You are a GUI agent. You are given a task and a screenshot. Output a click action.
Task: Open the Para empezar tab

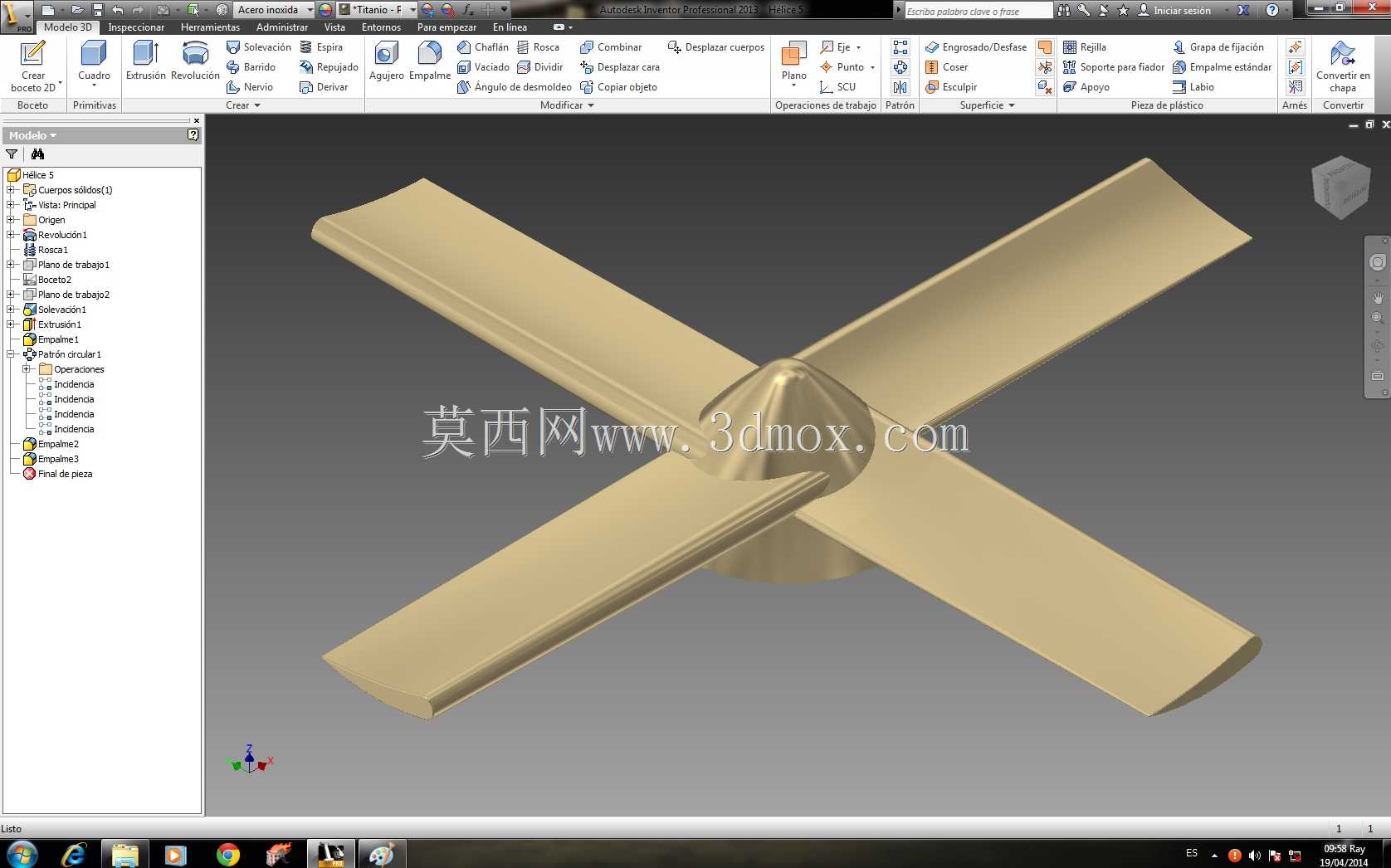[447, 27]
